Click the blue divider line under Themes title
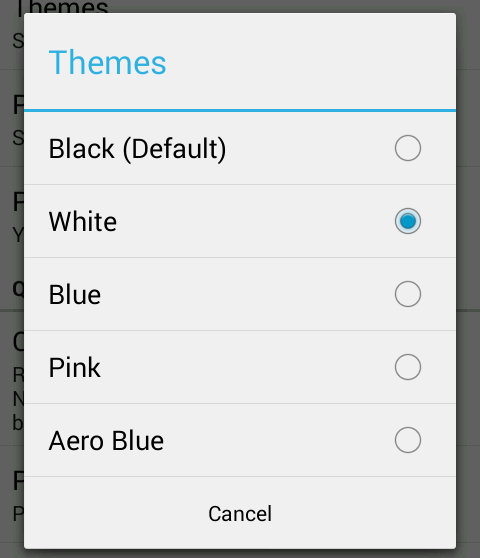The image size is (480, 558). [240, 111]
